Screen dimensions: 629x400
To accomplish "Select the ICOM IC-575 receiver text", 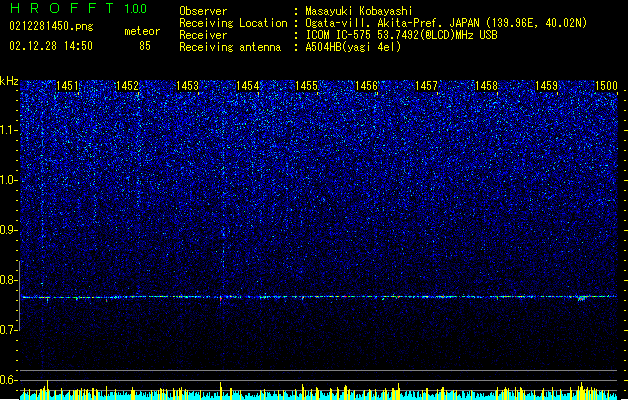I will (401, 35).
